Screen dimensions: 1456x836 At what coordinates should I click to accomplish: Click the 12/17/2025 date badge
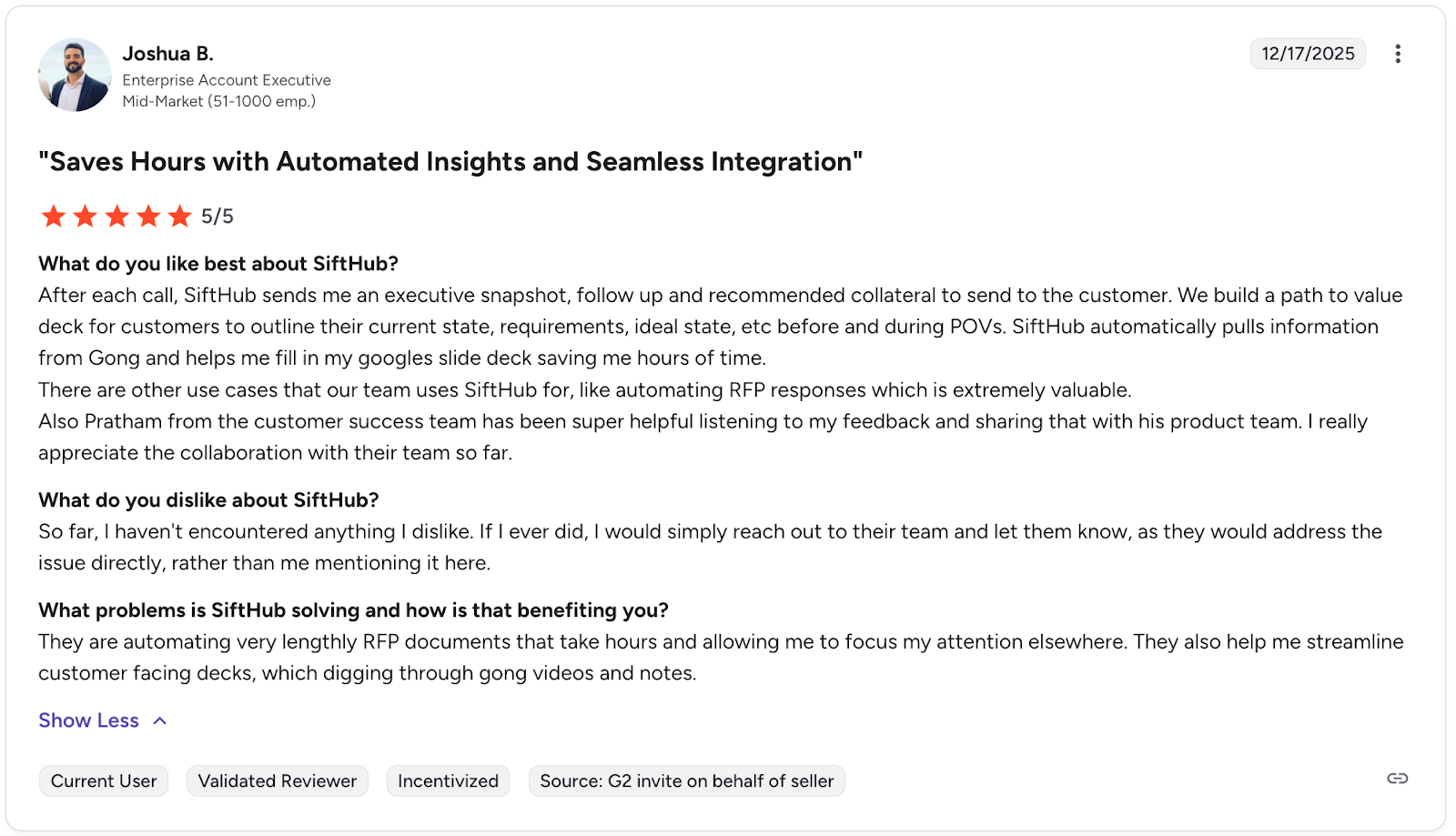click(x=1308, y=54)
